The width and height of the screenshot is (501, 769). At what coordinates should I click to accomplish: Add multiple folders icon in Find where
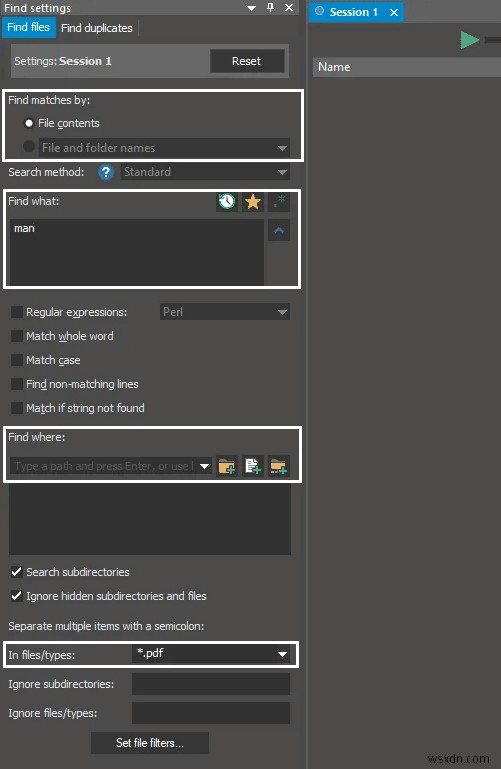[x=278, y=466]
